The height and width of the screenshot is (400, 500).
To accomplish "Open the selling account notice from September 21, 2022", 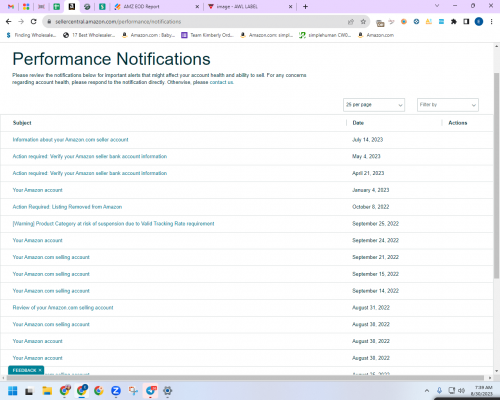I will pyautogui.click(x=51, y=257).
